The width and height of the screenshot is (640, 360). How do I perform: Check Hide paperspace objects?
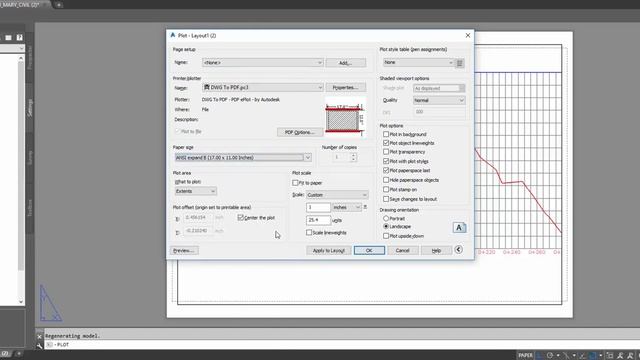[x=386, y=180]
